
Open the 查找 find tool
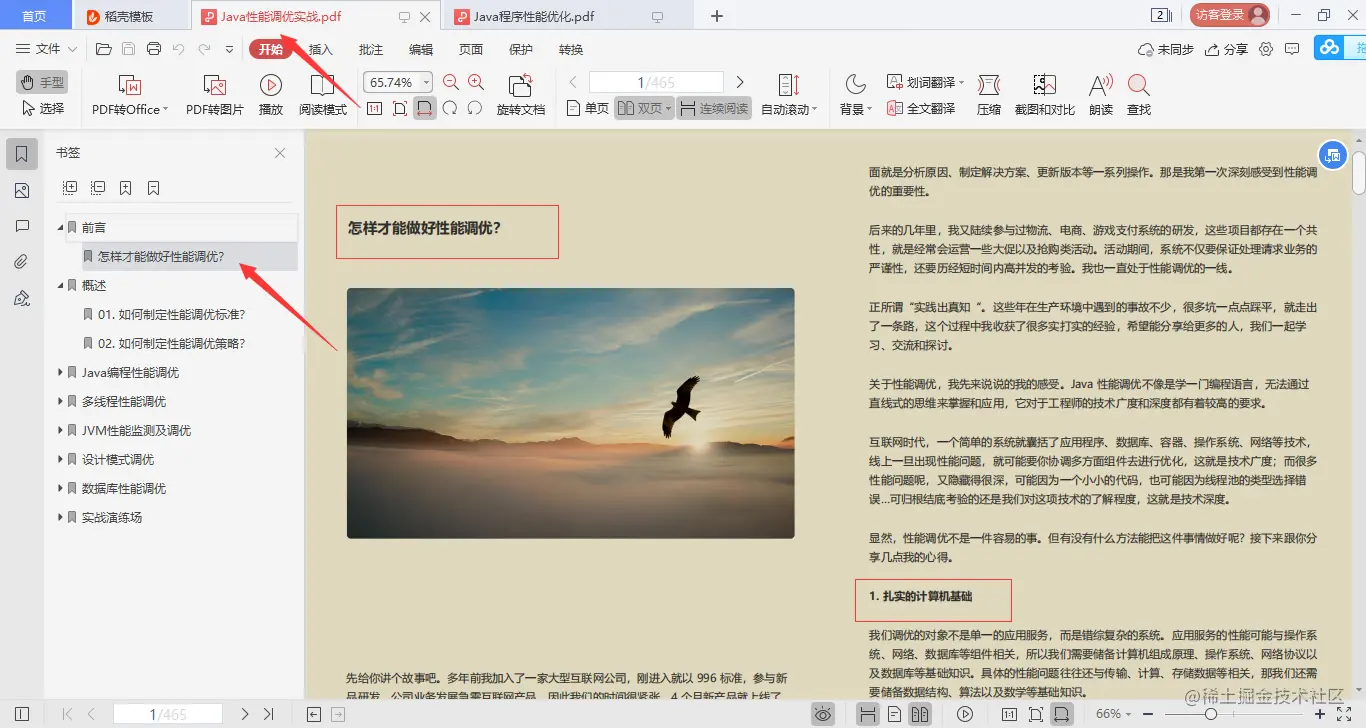[x=1140, y=93]
